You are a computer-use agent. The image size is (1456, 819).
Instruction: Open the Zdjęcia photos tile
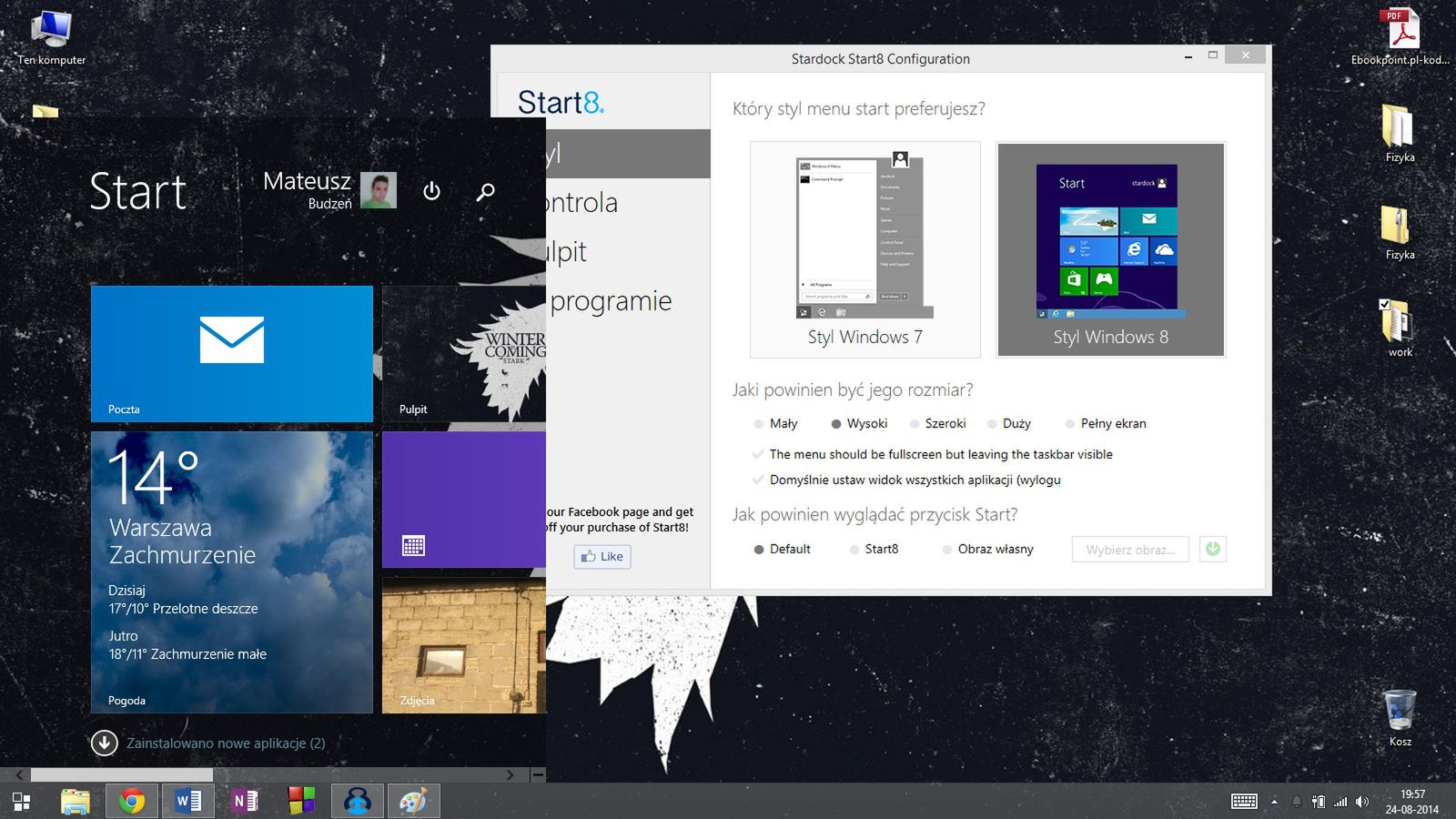pos(464,645)
